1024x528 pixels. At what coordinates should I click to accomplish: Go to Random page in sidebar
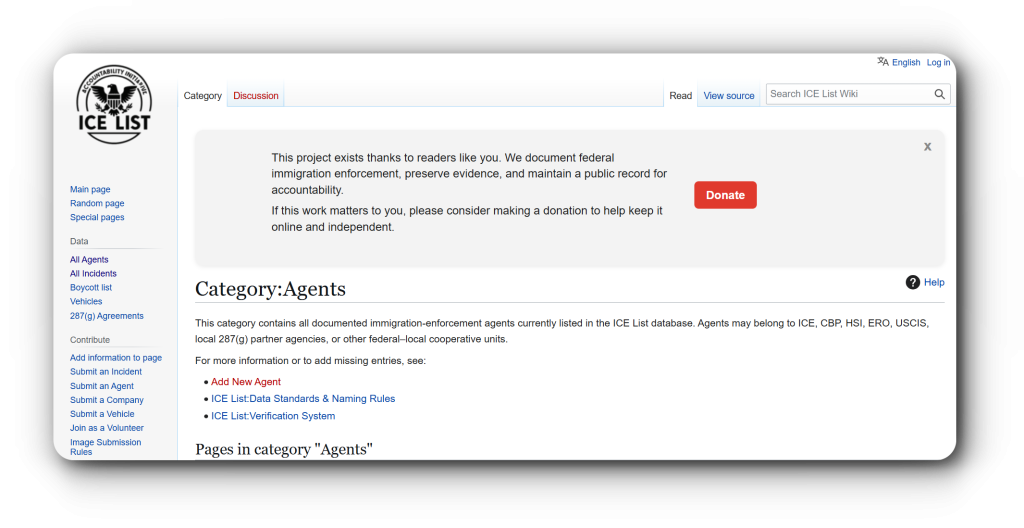pos(97,203)
